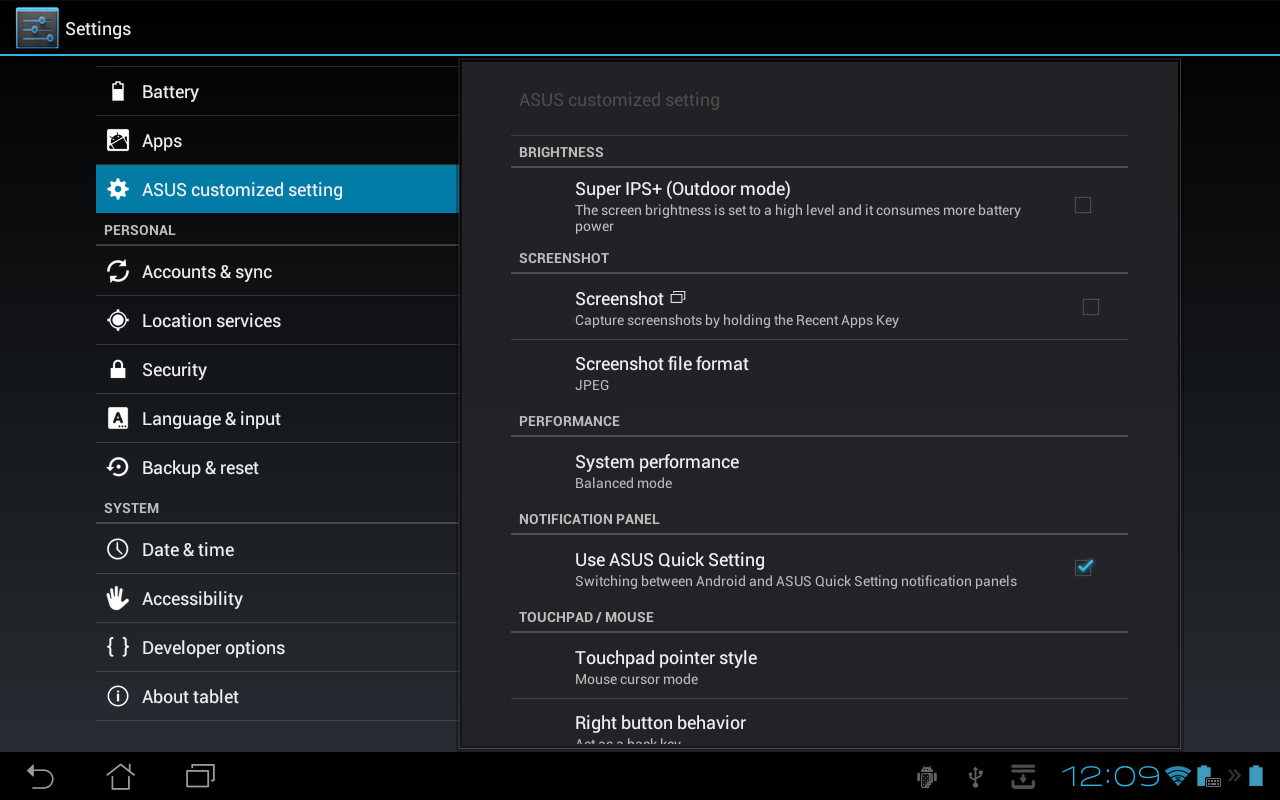Screen dimensions: 1280x800
Task: Go to Accessibility settings
Action: click(277, 599)
